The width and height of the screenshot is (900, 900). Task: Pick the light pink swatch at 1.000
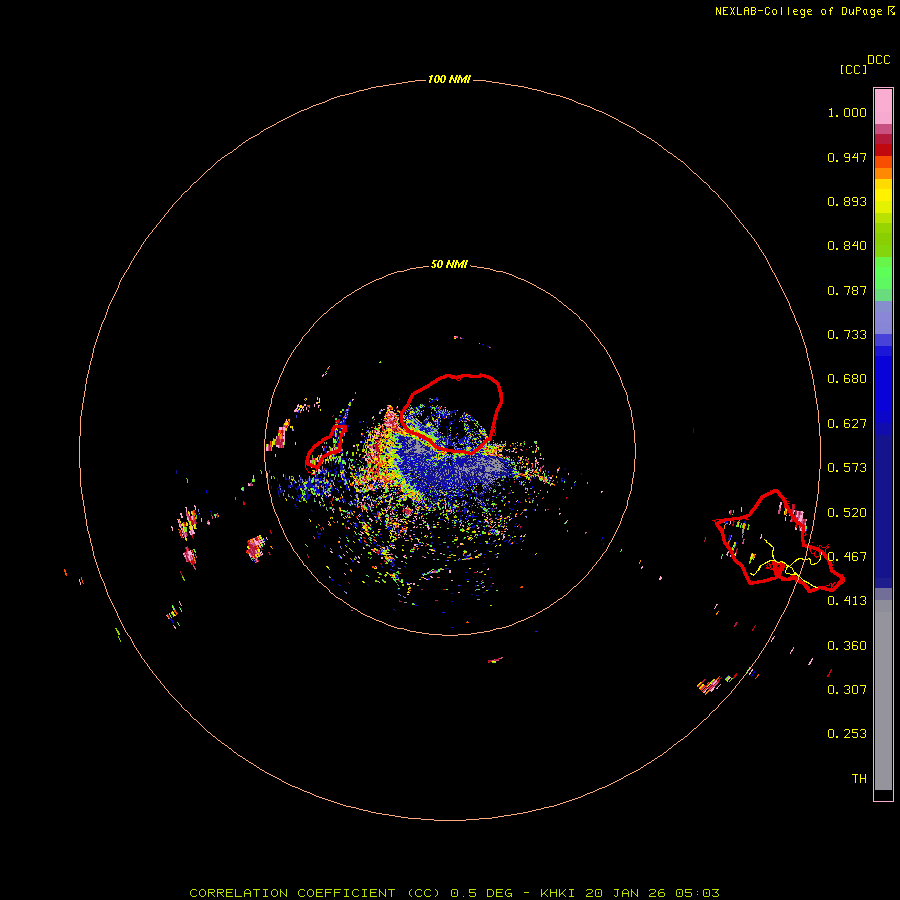point(883,107)
